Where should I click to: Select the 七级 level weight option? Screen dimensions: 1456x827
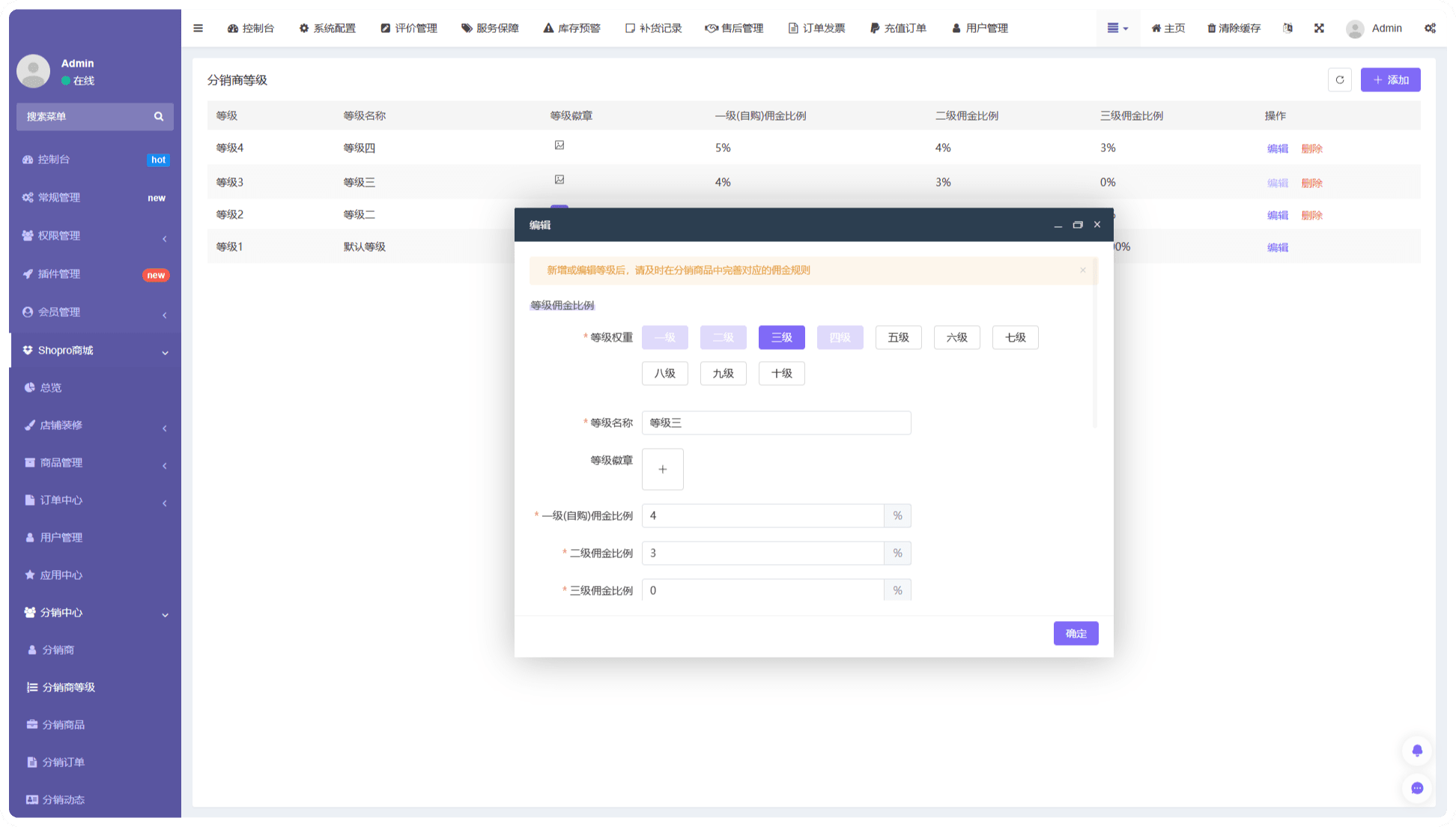pos(1015,338)
